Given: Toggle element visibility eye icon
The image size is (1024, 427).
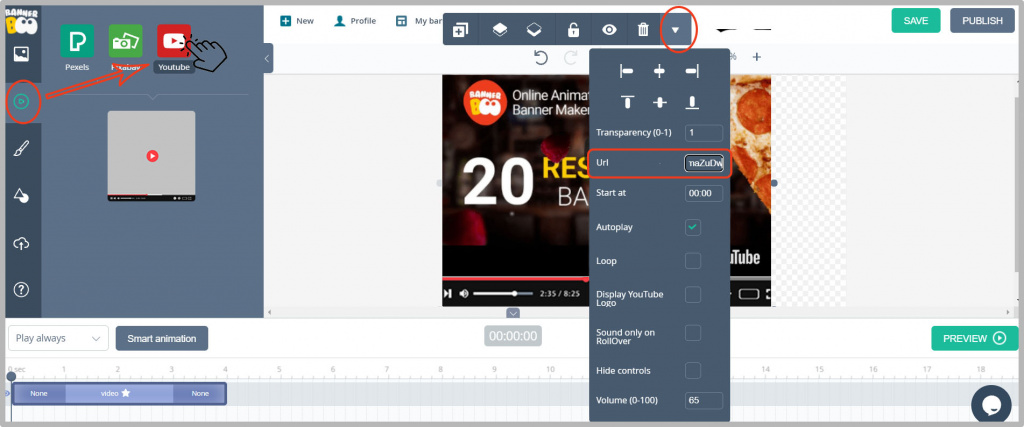Looking at the screenshot, I should [609, 30].
